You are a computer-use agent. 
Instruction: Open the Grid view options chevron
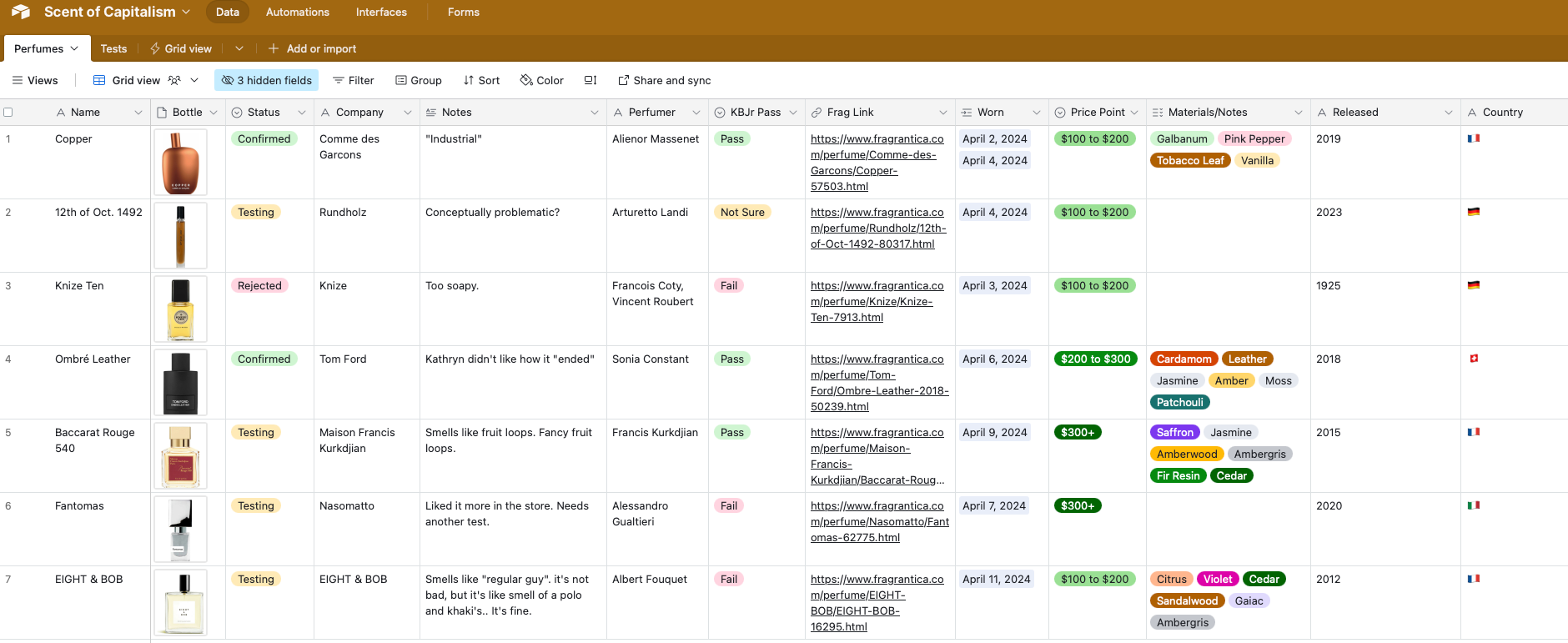coord(194,80)
